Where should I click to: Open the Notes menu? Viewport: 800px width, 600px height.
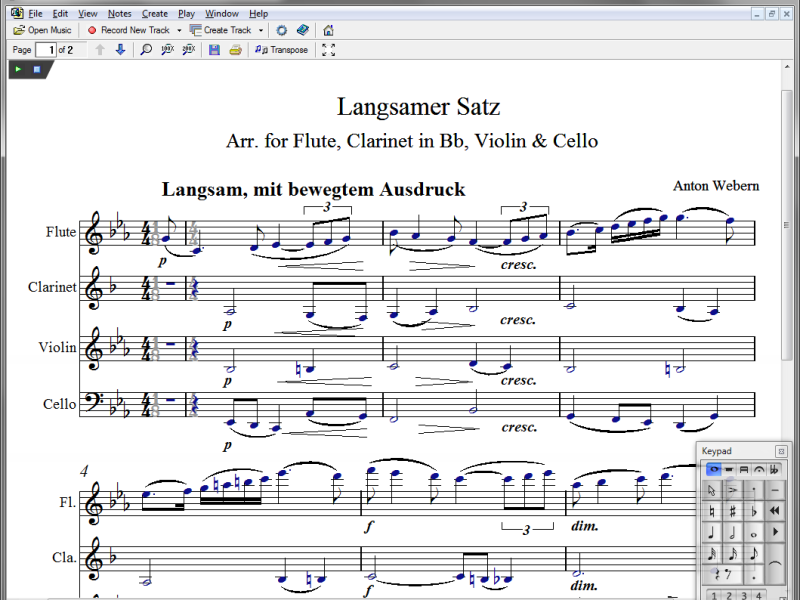tap(119, 14)
